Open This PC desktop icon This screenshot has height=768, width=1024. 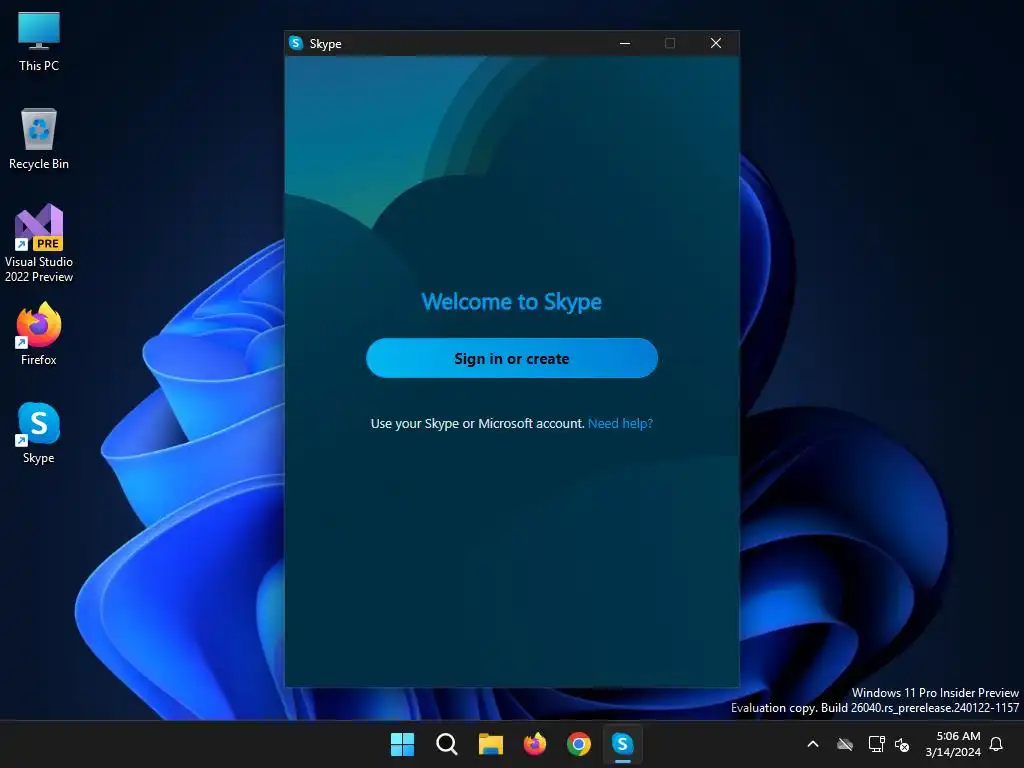pyautogui.click(x=39, y=41)
